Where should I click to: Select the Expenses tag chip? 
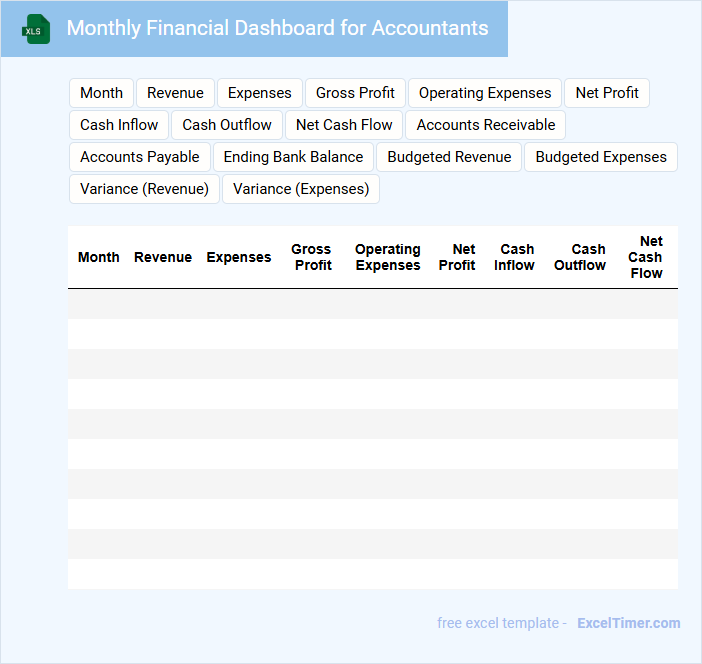point(259,93)
